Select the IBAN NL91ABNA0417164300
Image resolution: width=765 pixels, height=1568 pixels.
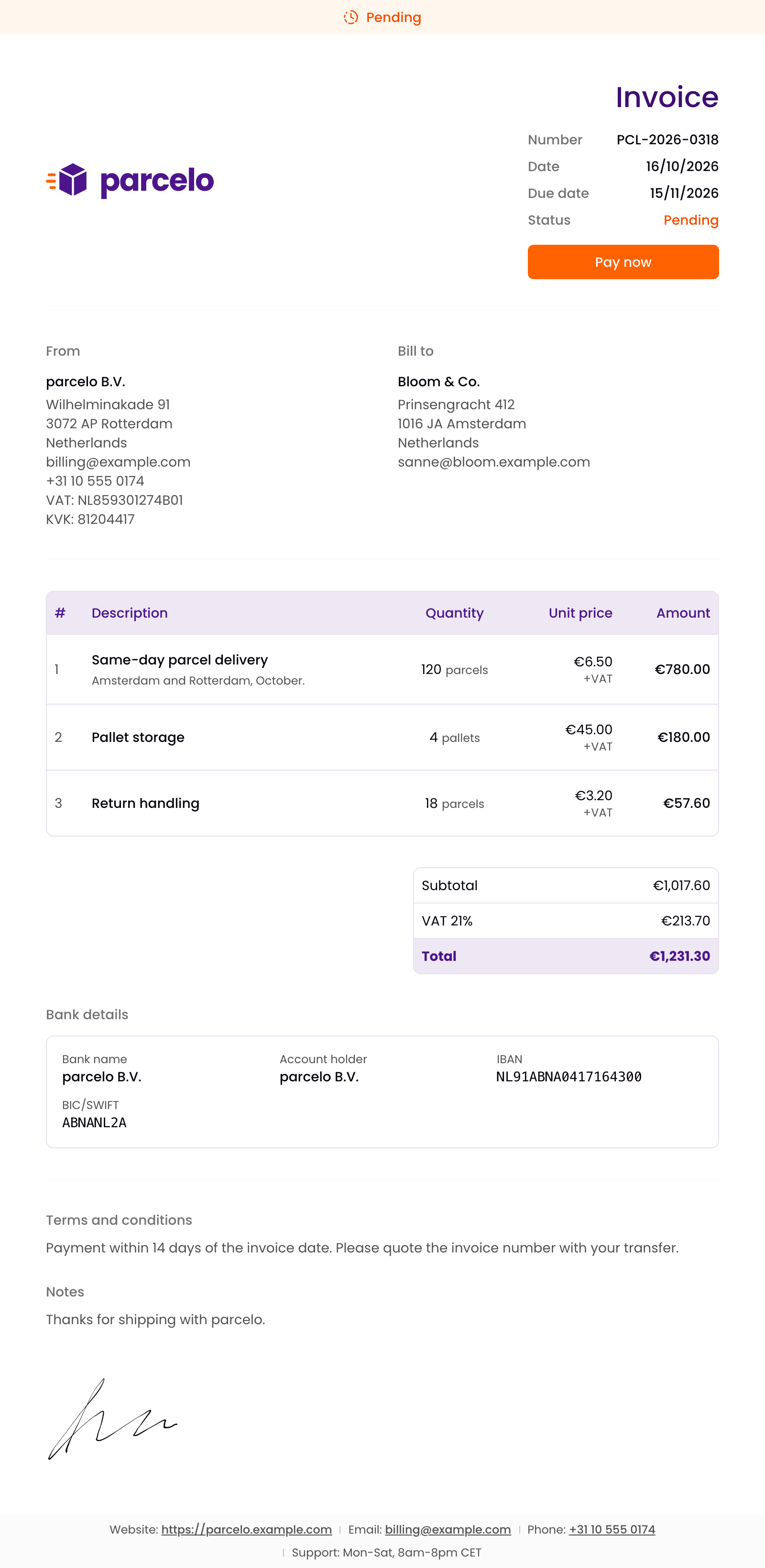coord(569,1076)
